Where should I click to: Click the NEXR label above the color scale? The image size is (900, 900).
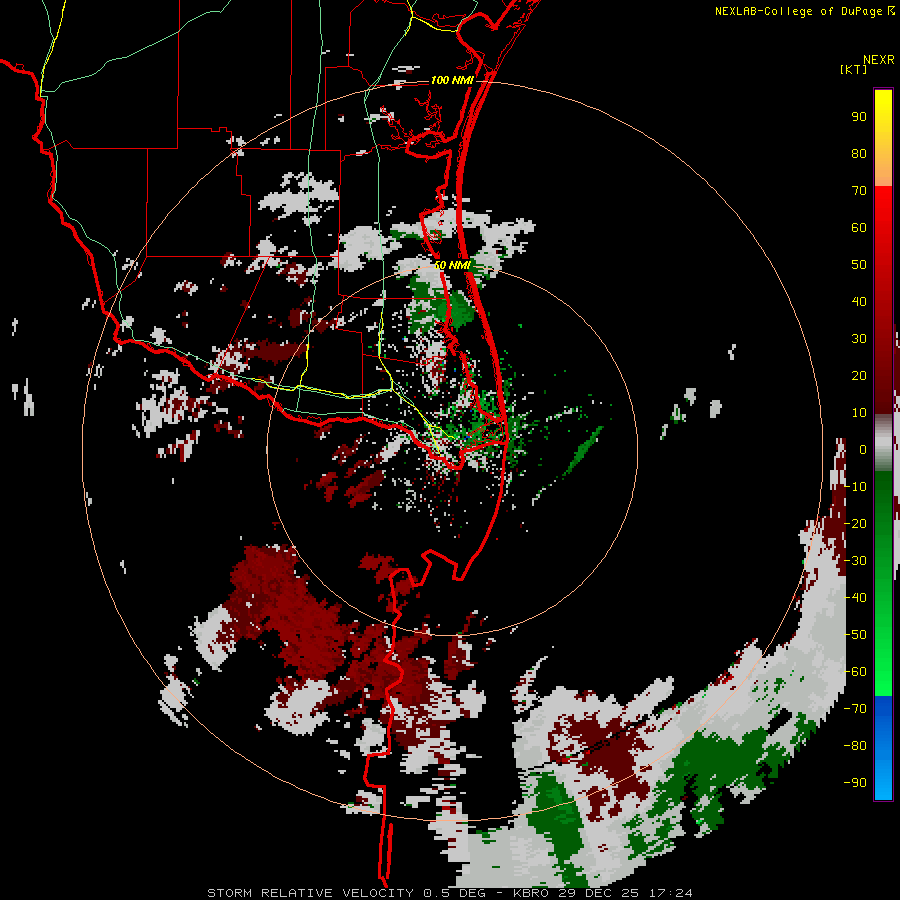878,60
